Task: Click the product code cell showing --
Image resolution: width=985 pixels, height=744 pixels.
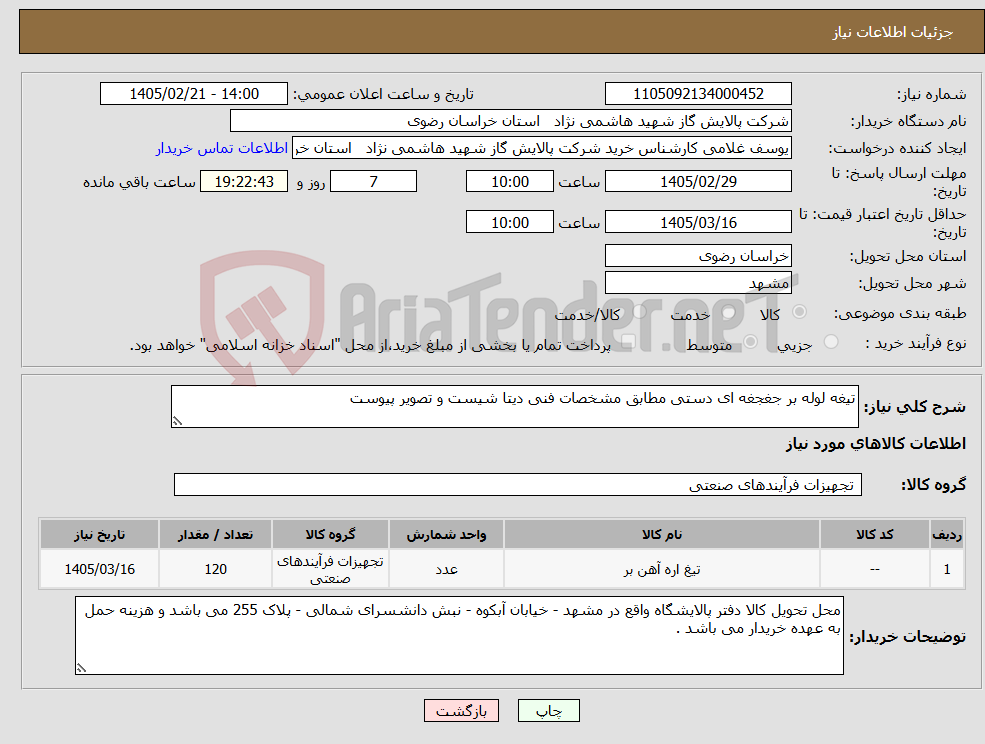Action: coord(874,569)
